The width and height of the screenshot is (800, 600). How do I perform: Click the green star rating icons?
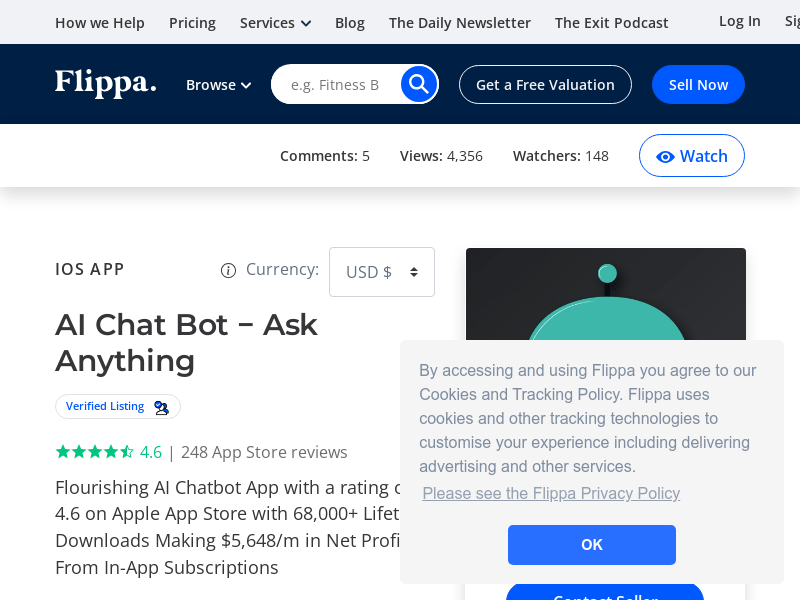coord(95,452)
